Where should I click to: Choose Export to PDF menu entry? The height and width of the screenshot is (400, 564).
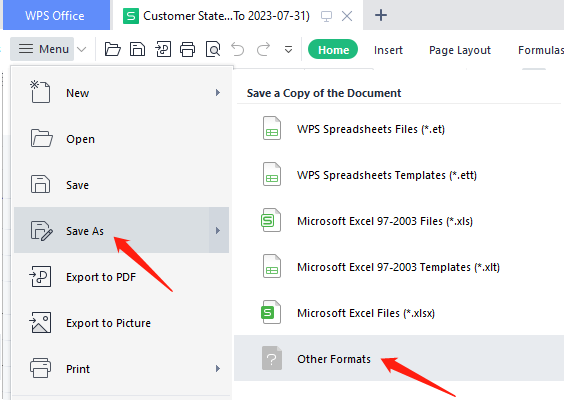click(122, 277)
